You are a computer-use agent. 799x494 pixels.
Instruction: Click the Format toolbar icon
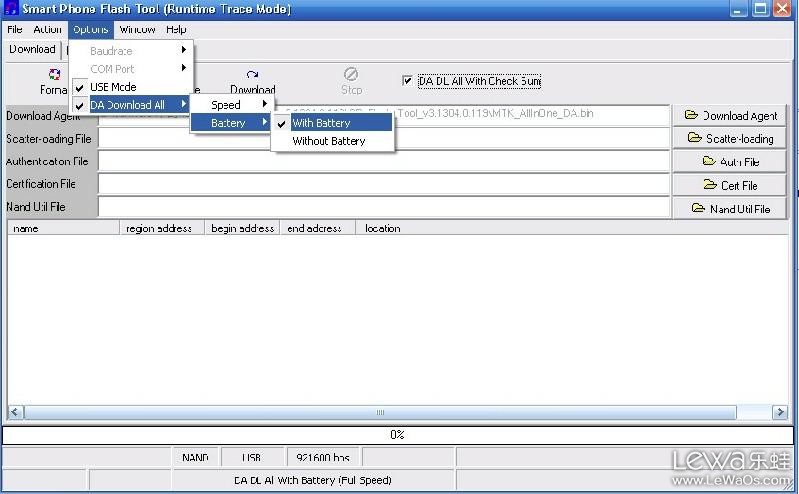(x=54, y=74)
